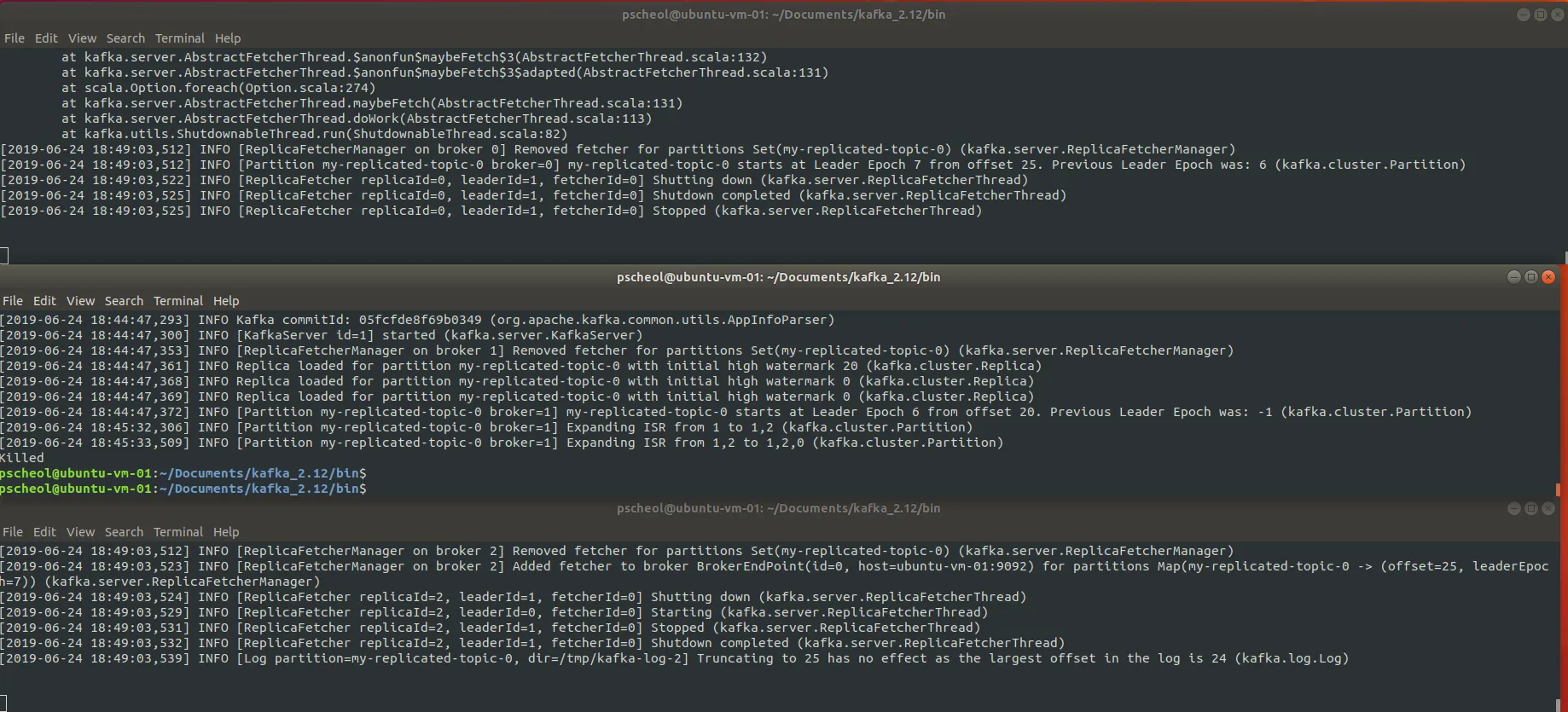
Task: Click 'Truncating to 25 has no effect' line
Action: pos(675,658)
